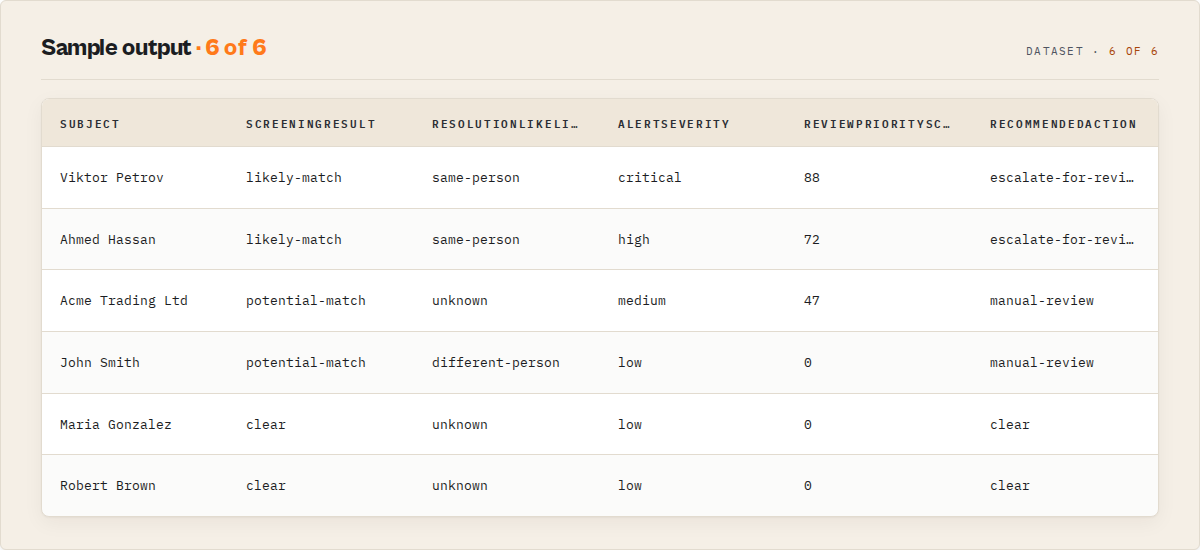The height and width of the screenshot is (550, 1200).
Task: Click the truncated RESOLUTIONLIKELI… column header
Action: pyautogui.click(x=506, y=124)
